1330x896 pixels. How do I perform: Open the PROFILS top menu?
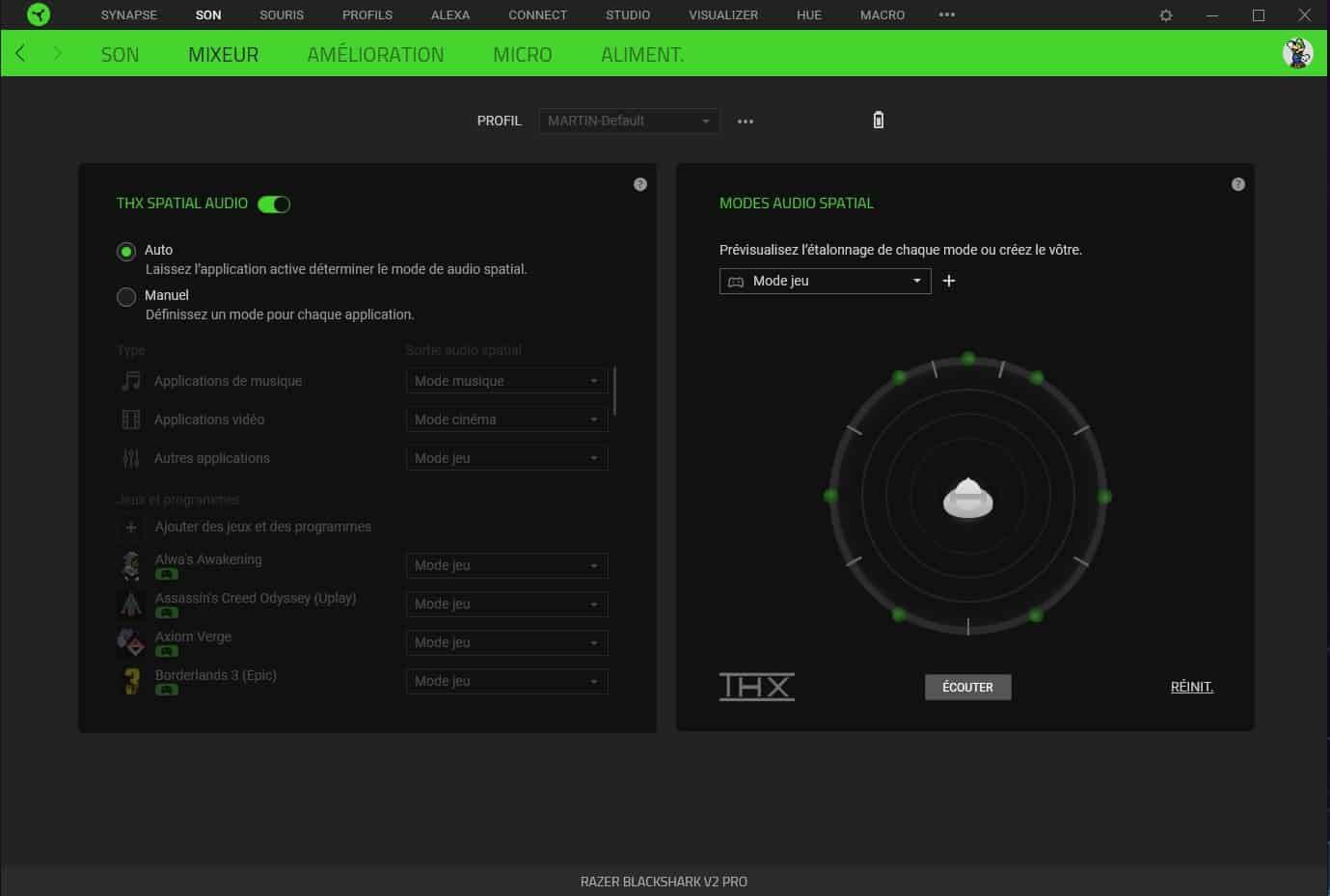367,14
